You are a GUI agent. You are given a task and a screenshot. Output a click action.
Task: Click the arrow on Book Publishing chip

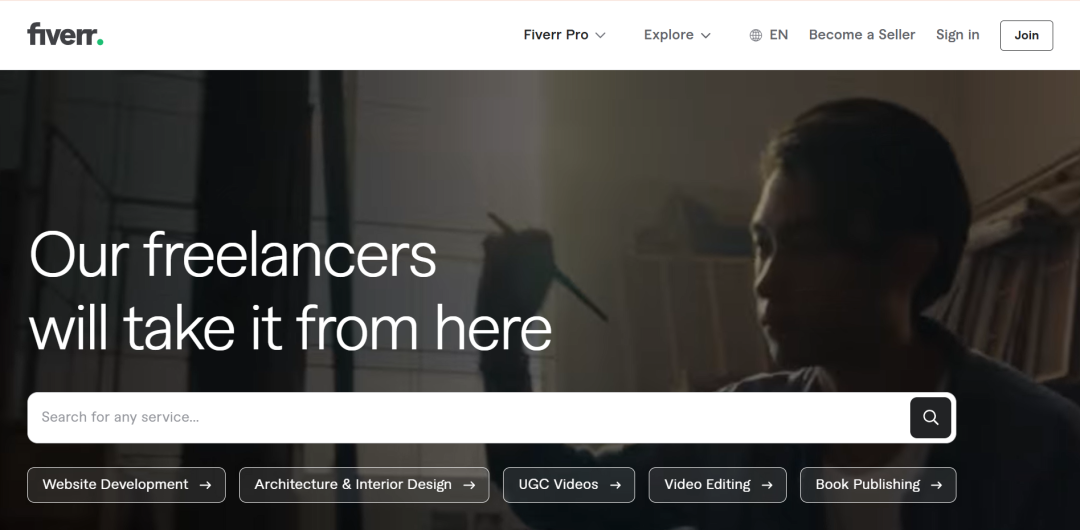[x=936, y=485]
